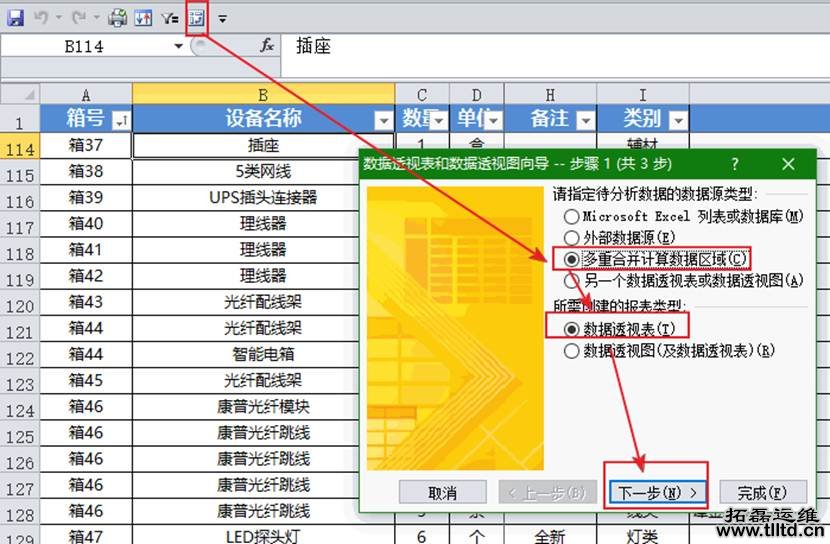Screen dimensions: 830x544
Task: Click cell 插座 in row 114
Action: [x=264, y=146]
